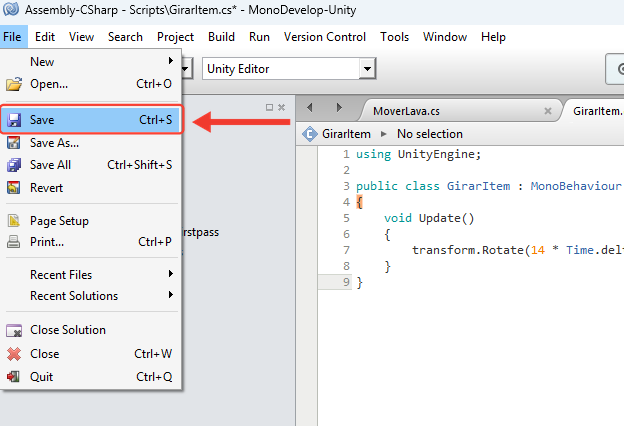Image resolution: width=624 pixels, height=426 pixels.
Task: Click breadcrumb arrow after GirarItem
Action: click(384, 134)
